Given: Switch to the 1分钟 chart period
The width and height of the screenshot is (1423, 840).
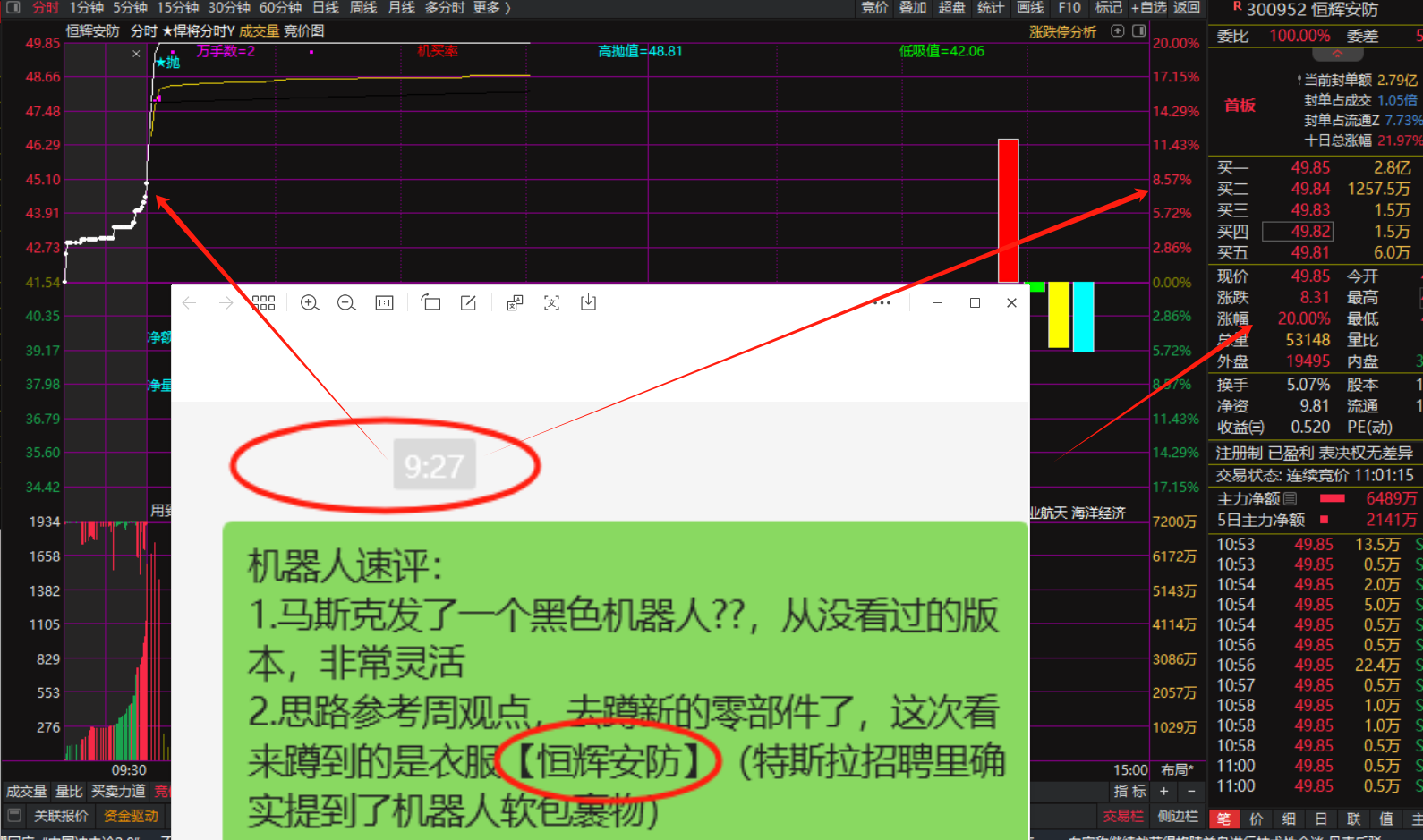Looking at the screenshot, I should point(86,7).
